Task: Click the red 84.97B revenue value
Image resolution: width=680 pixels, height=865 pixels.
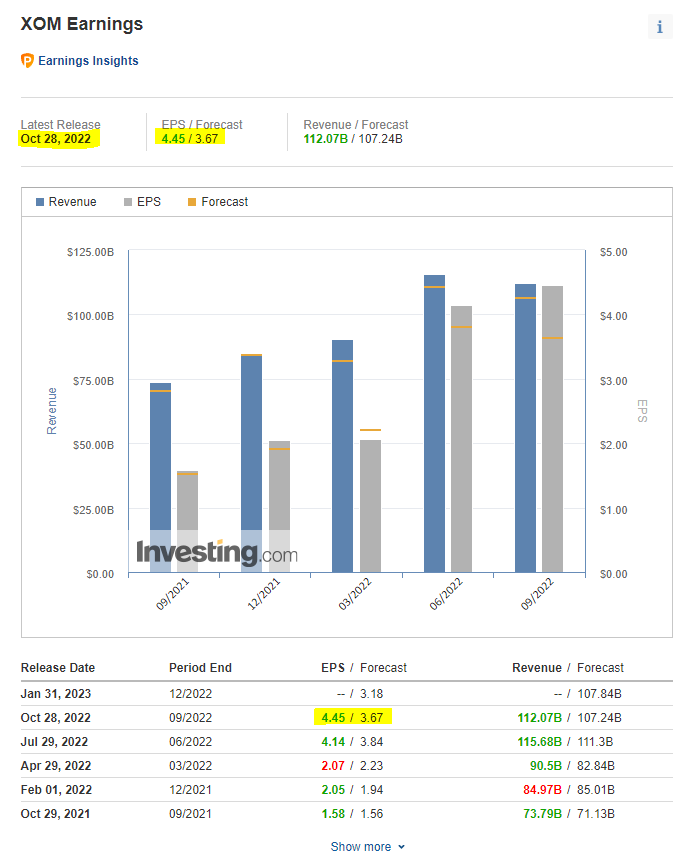Action: [x=543, y=789]
